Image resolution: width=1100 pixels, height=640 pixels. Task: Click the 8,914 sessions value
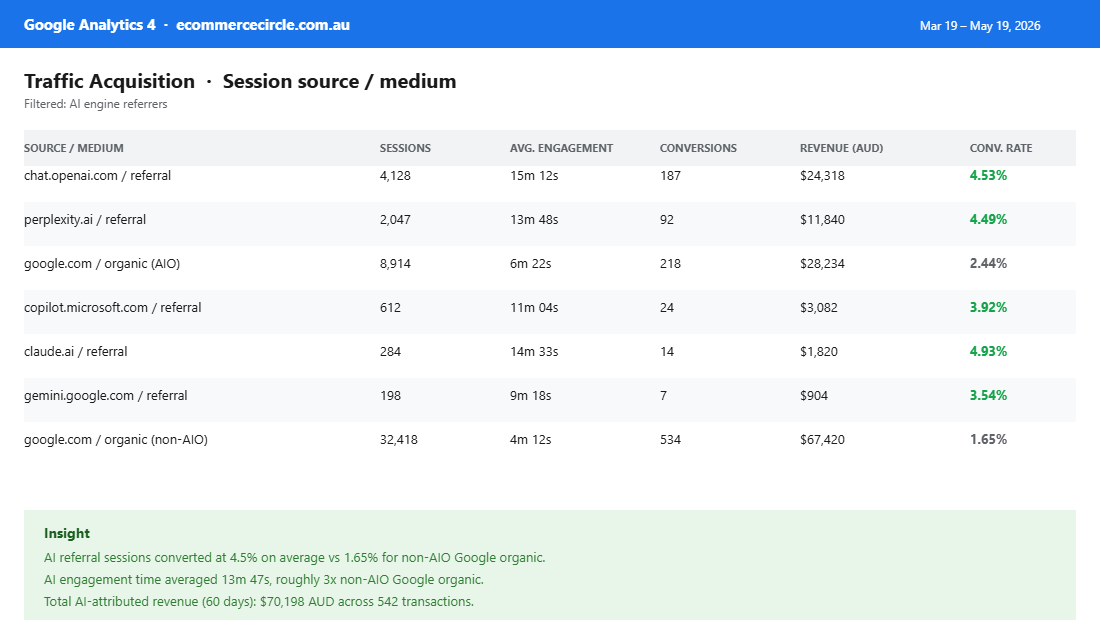395,264
